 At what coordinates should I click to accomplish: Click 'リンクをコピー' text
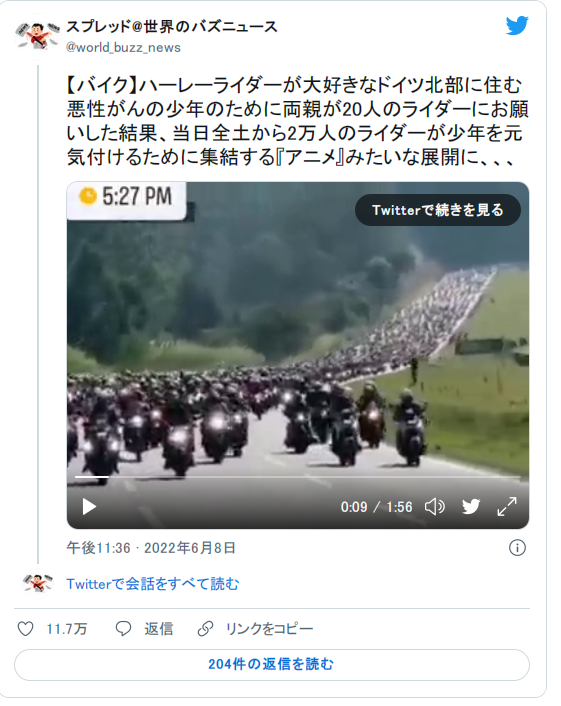[269, 629]
